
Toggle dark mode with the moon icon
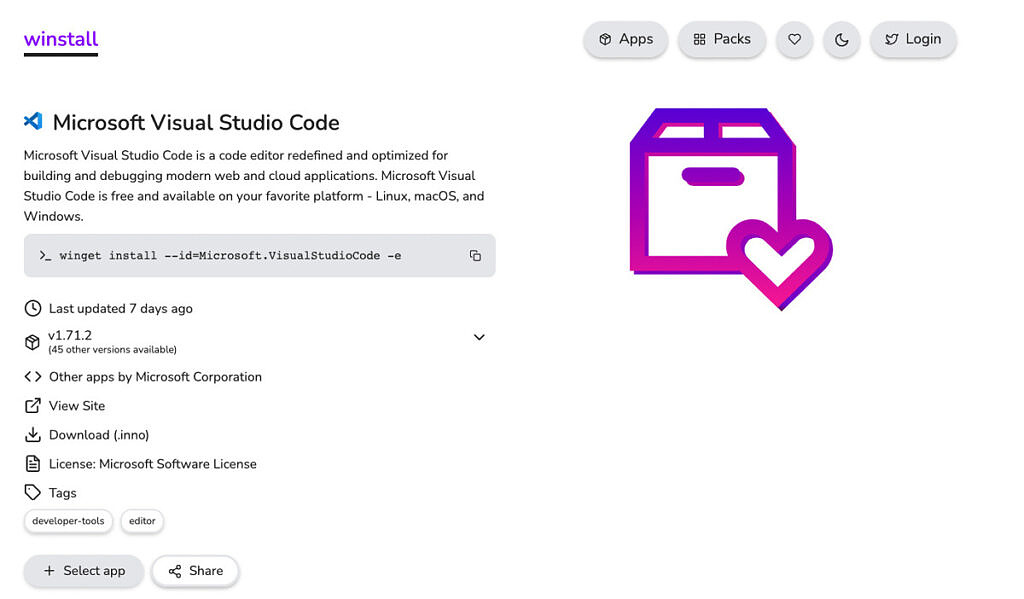(841, 39)
